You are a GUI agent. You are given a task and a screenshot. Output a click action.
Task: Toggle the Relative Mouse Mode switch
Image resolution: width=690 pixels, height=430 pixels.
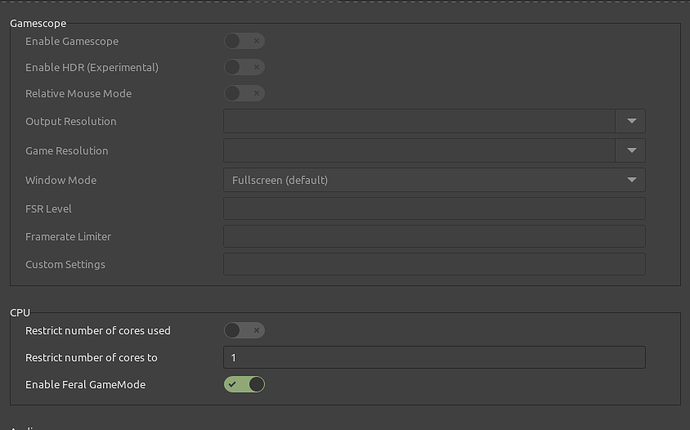tap(244, 93)
